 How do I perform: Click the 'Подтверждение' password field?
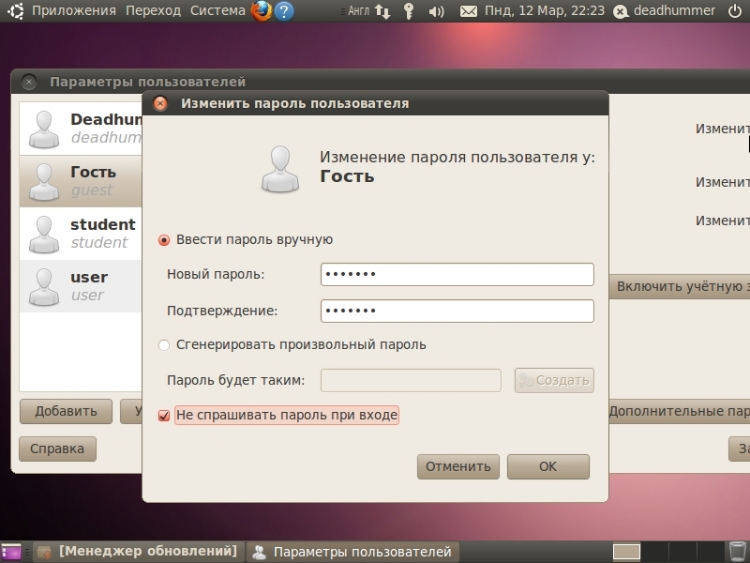457,311
